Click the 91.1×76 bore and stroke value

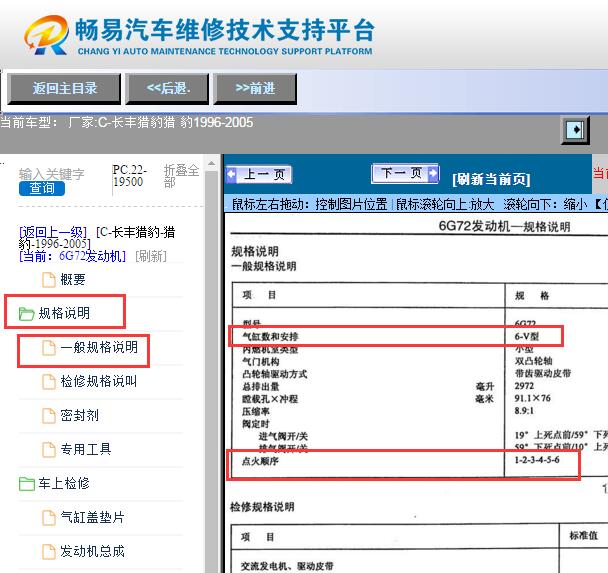point(532,398)
